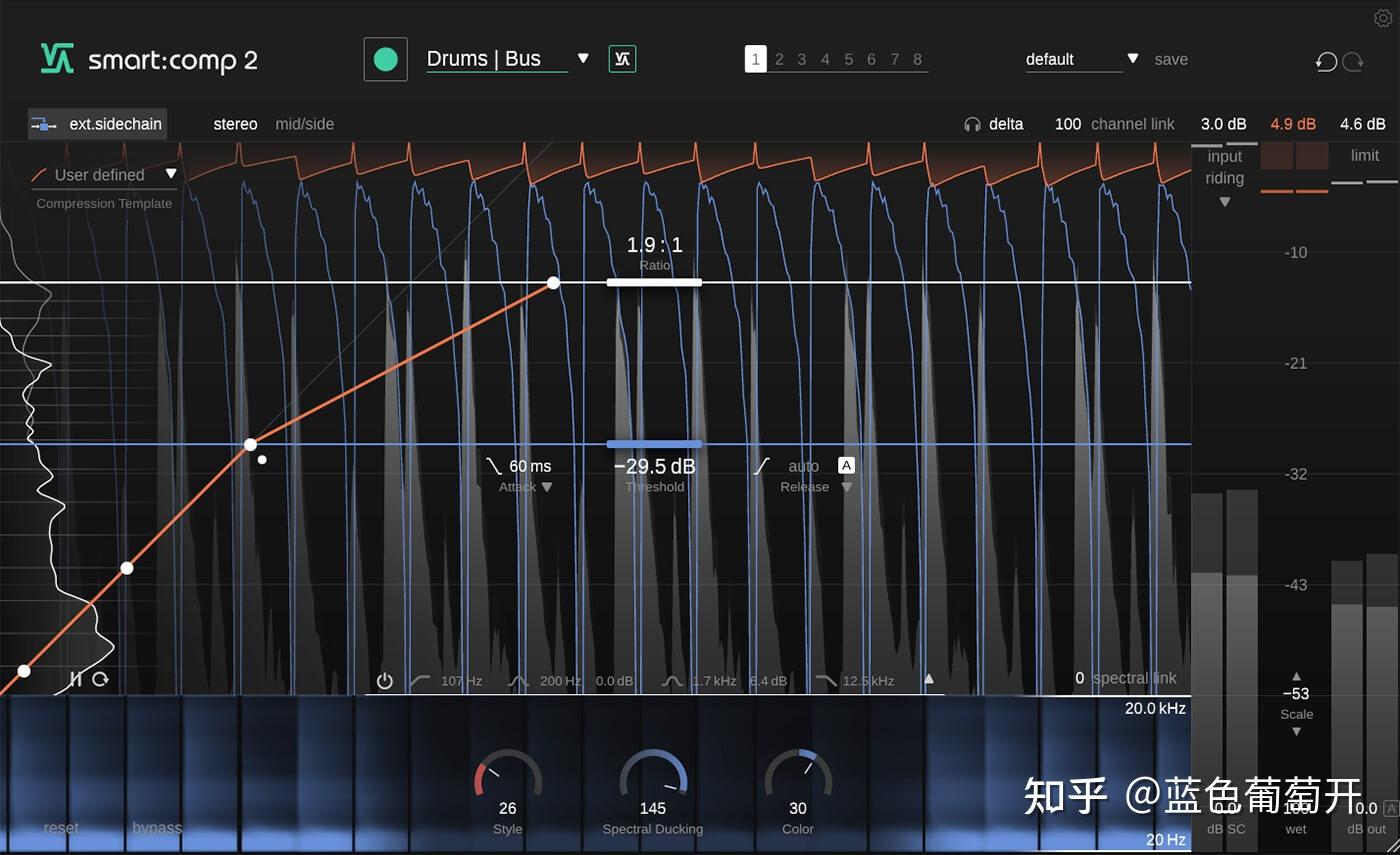Click the Threshold slider at -29.5 dB
1400x855 pixels.
654,444
